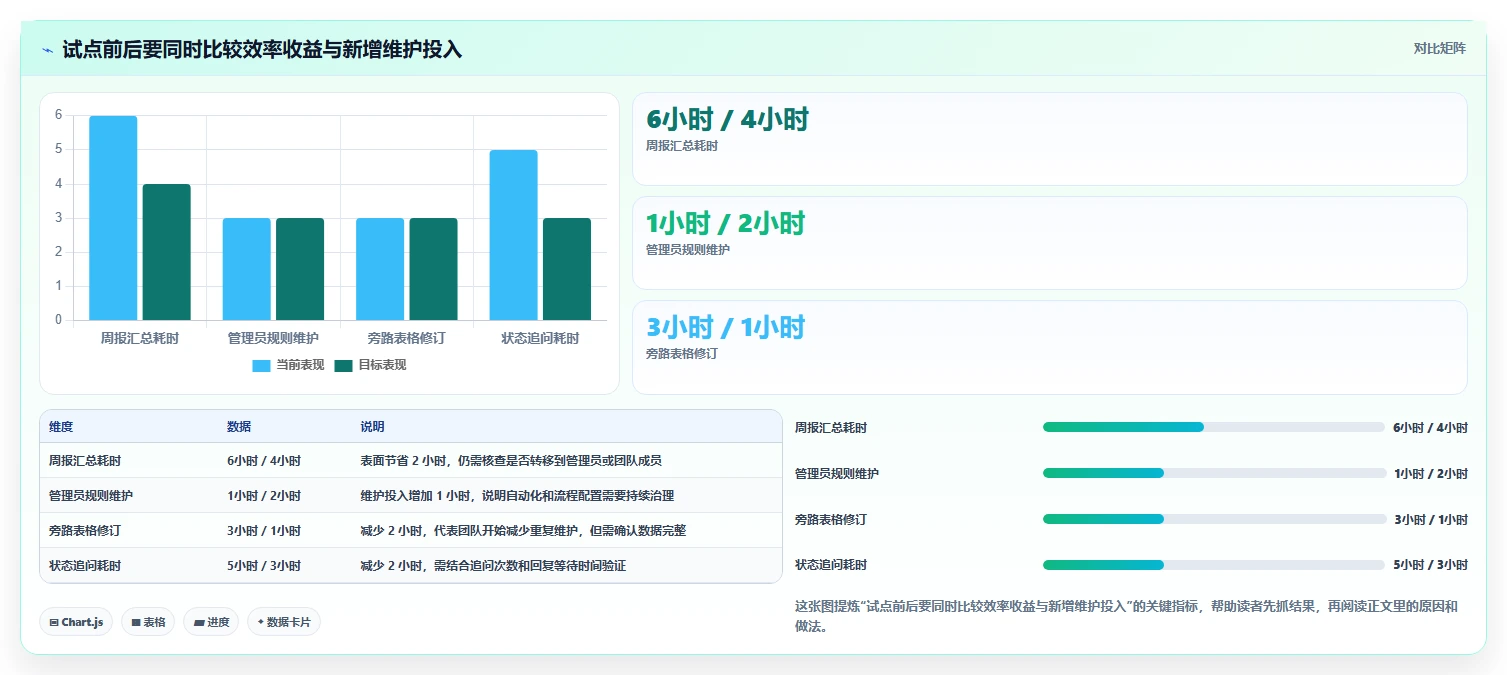This screenshot has width=1507, height=675.
Task: Click the 表格 tag chip
Action: coord(148,622)
